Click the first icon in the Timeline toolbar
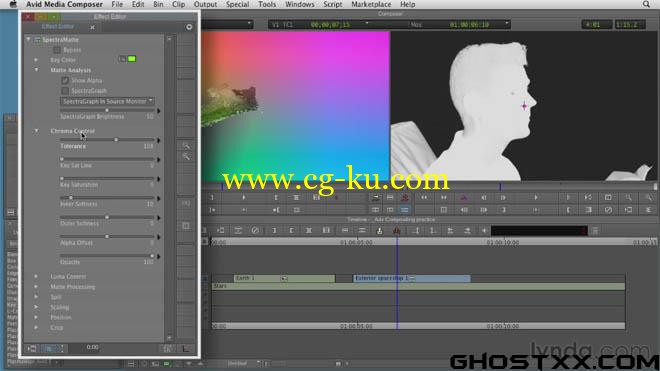Viewport: 660px width, 371px height. 221,230
